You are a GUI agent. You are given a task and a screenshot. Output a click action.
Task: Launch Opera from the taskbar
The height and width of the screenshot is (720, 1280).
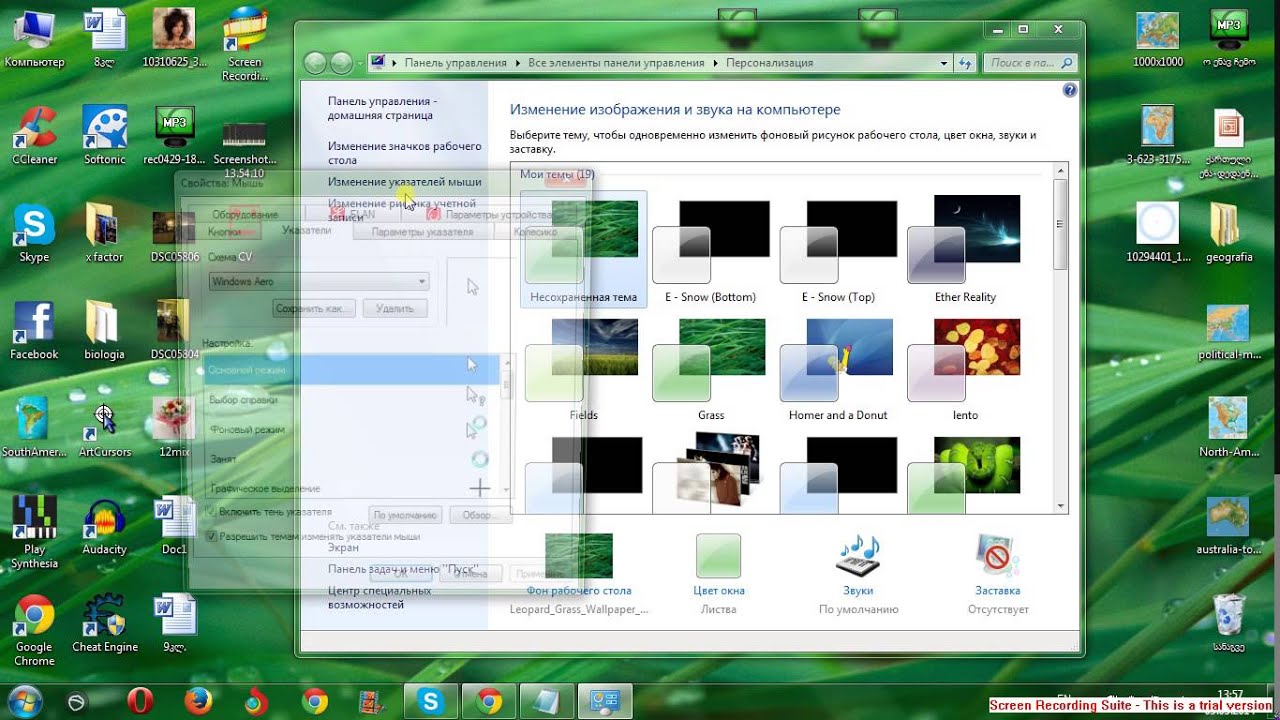(x=140, y=702)
